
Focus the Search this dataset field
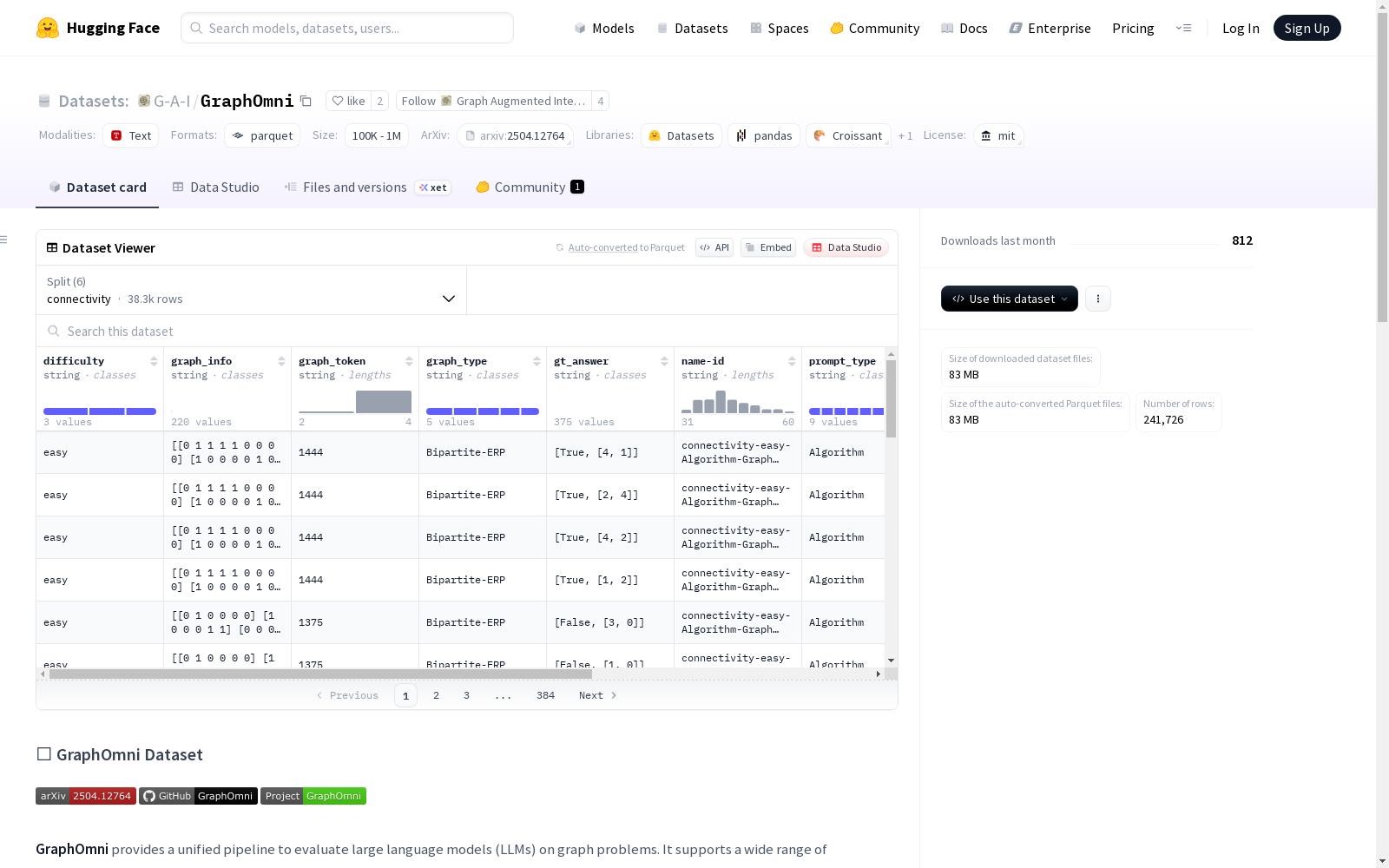pyautogui.click(x=467, y=331)
